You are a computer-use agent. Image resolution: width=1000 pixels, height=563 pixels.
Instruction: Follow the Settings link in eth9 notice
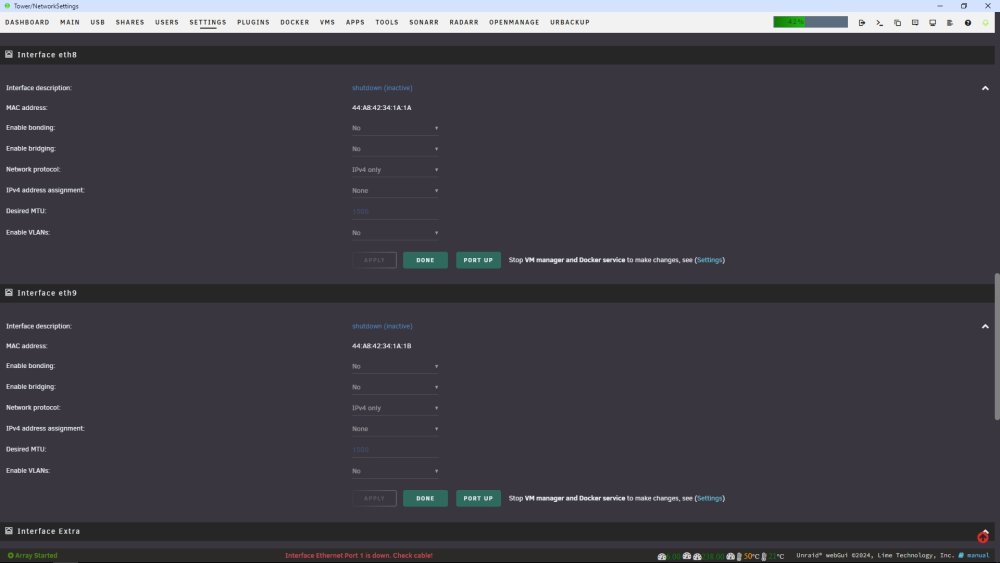coord(709,499)
